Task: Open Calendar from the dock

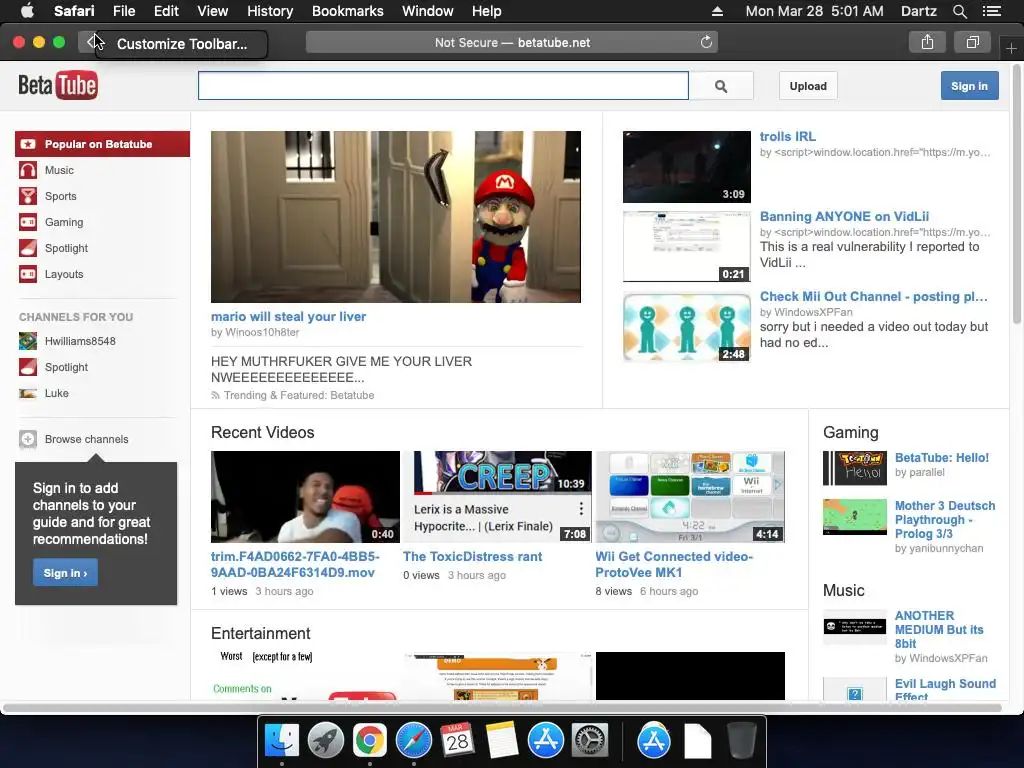Action: (458, 741)
